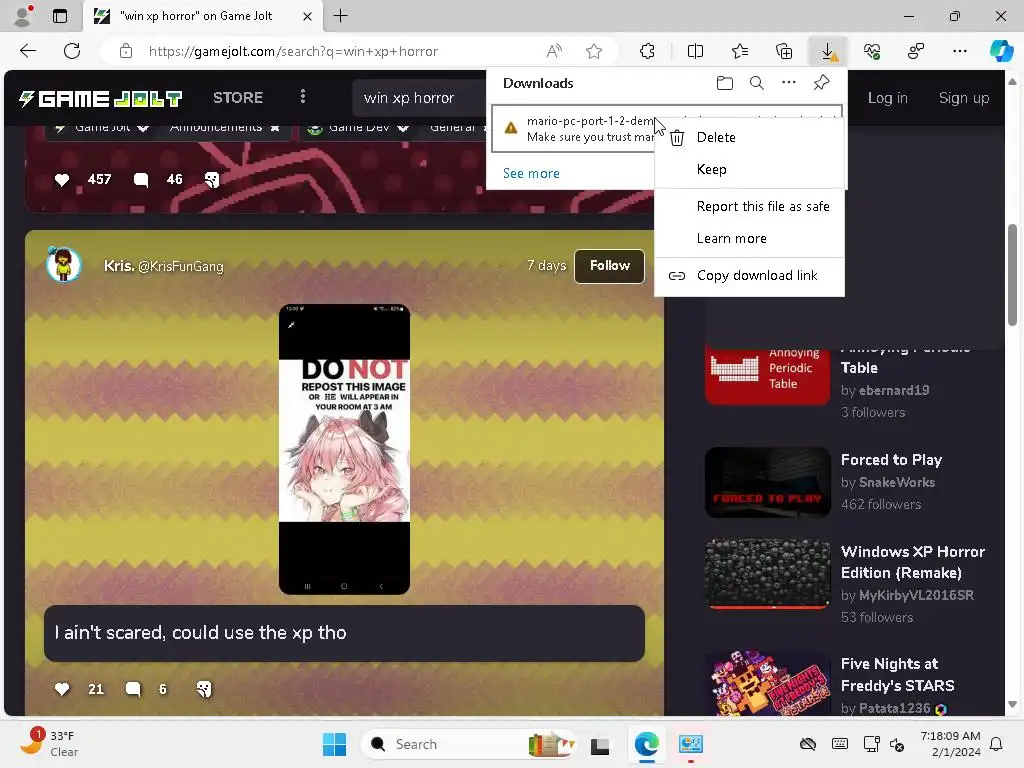Open a new browser tab

pos(340,16)
